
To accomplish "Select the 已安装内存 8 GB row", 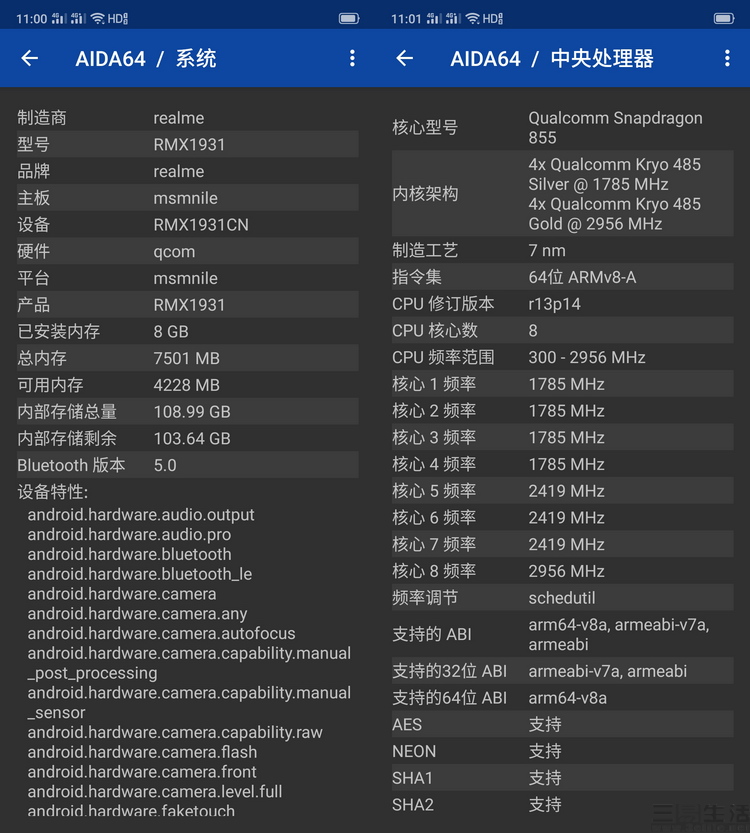I will click(188, 332).
